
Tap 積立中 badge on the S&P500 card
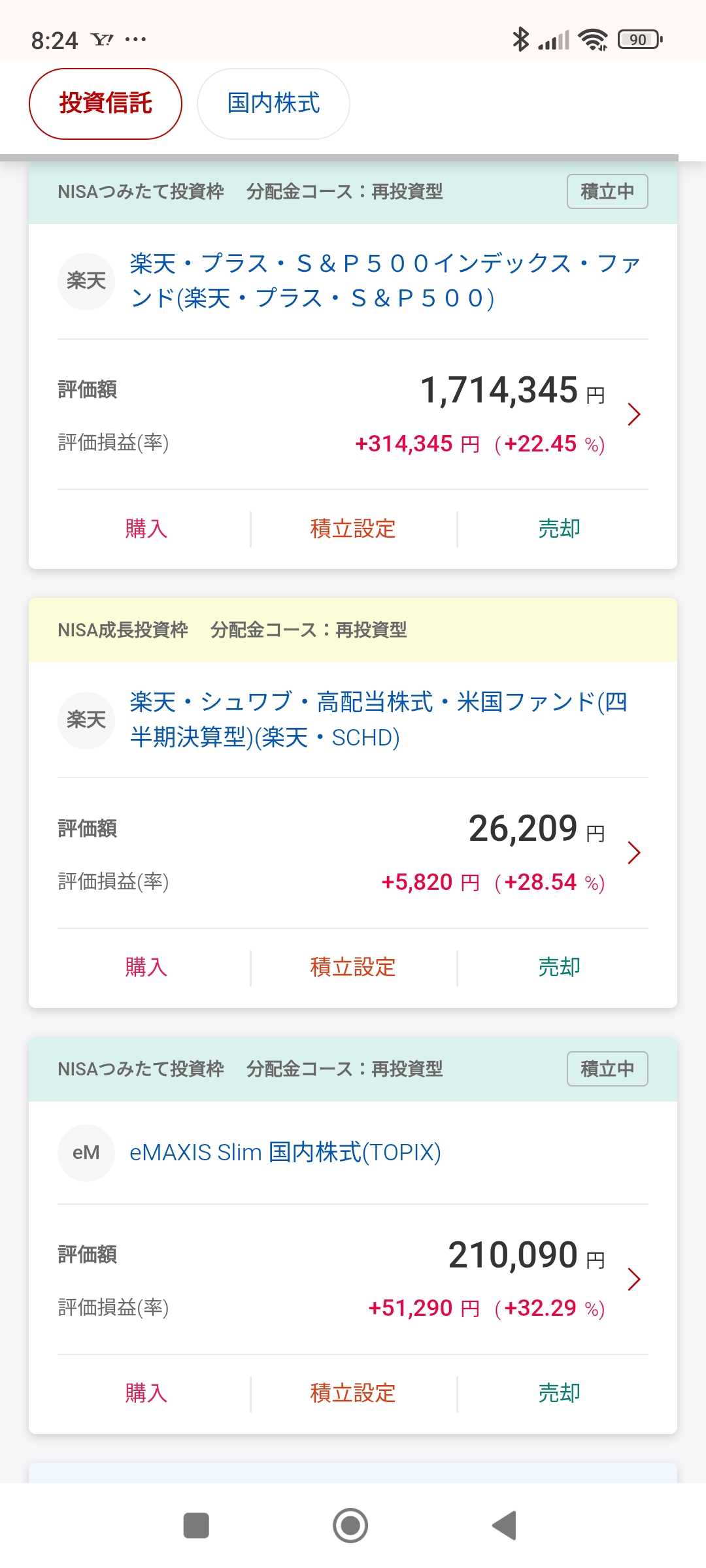(607, 191)
